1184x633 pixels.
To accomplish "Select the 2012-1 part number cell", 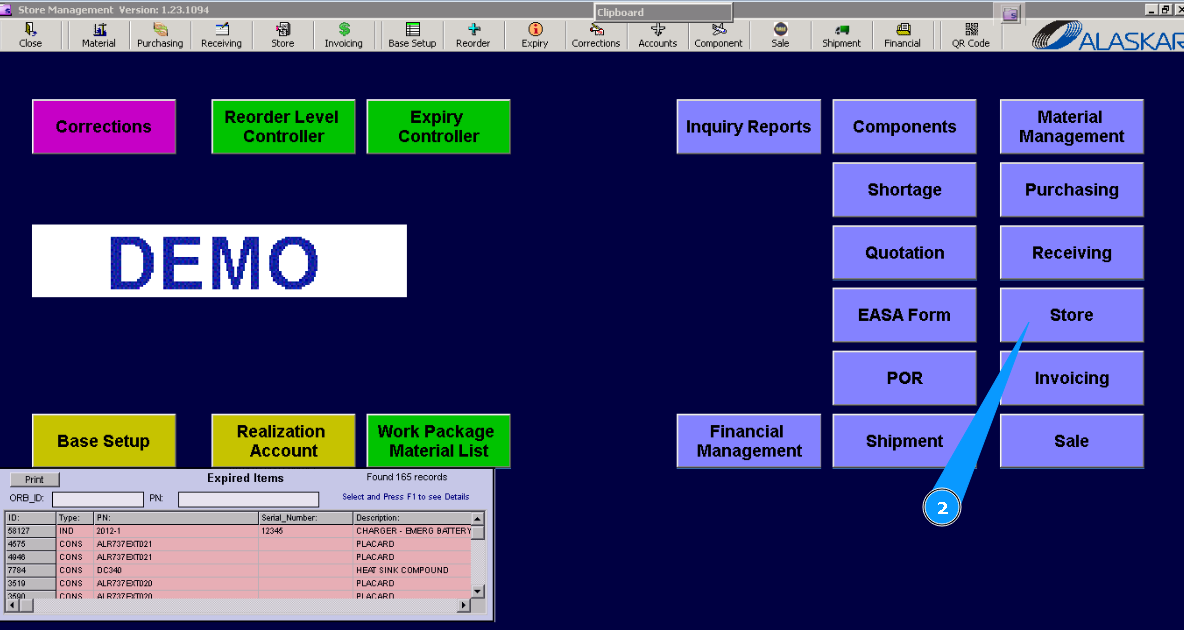I will pos(177,531).
